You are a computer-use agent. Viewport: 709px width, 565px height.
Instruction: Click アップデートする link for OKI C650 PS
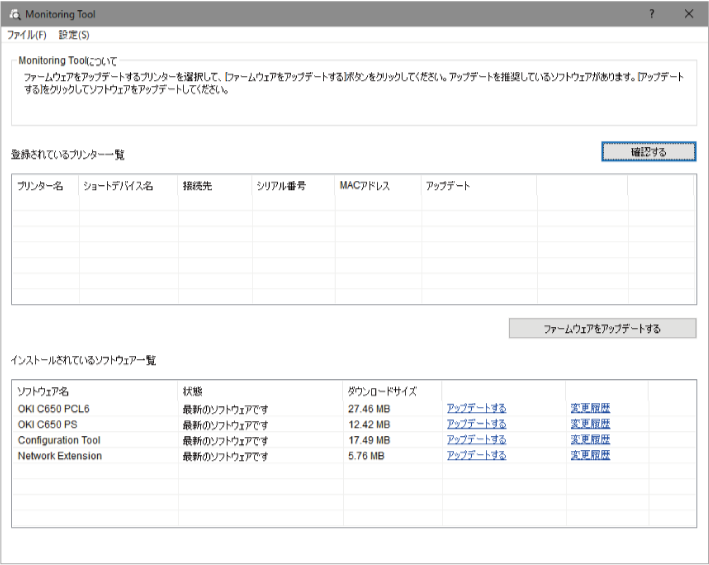click(476, 424)
